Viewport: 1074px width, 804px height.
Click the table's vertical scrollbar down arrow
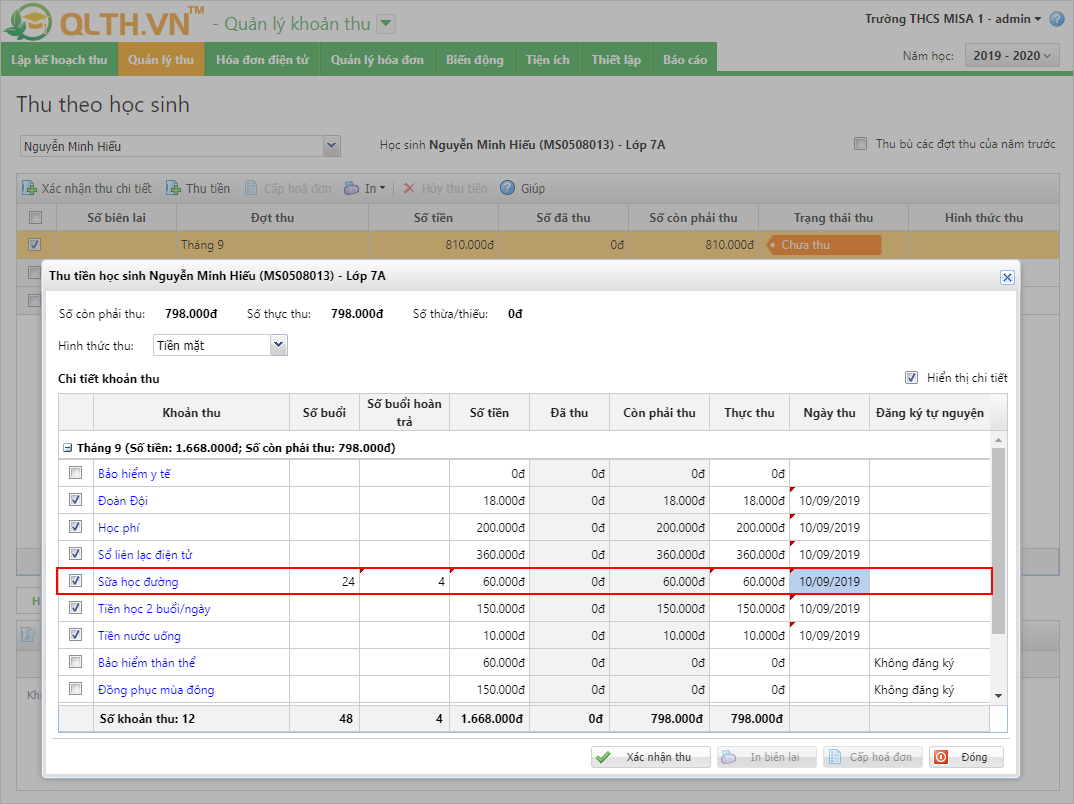(998, 695)
